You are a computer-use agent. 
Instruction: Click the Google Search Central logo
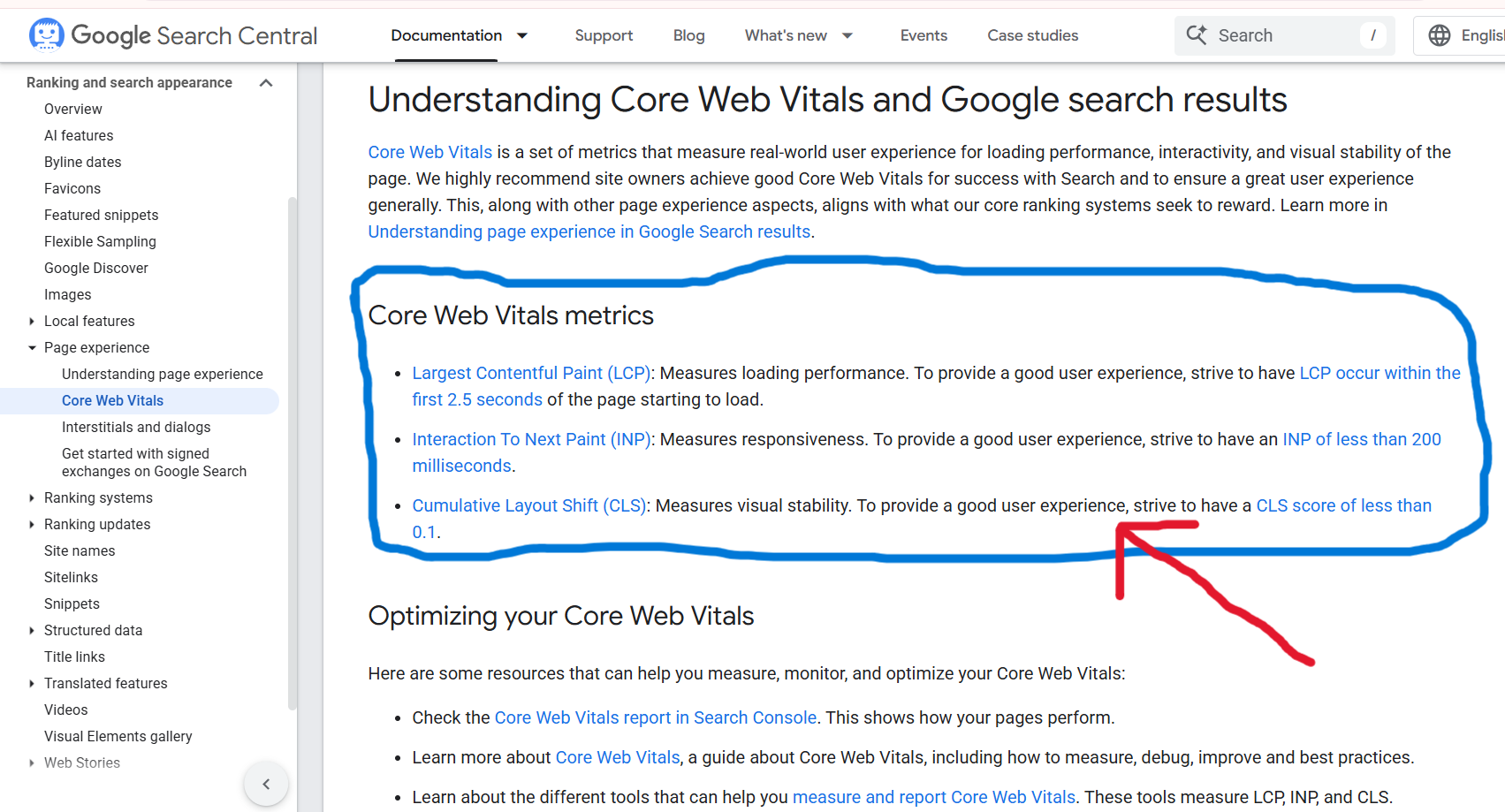[171, 35]
